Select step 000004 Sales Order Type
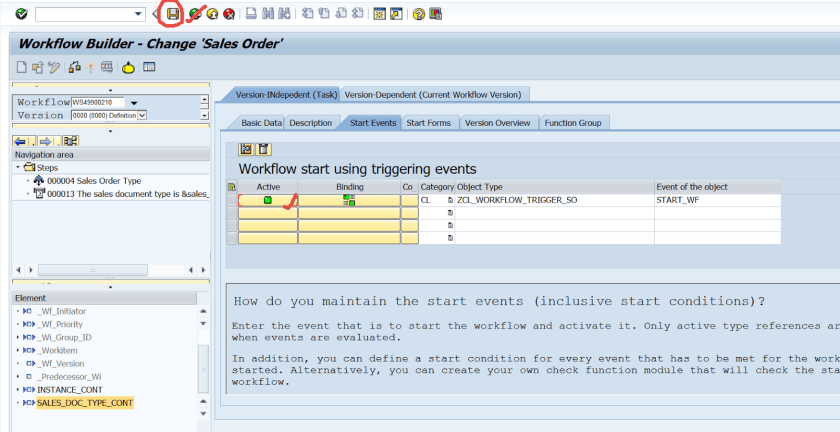 pyautogui.click(x=94, y=180)
